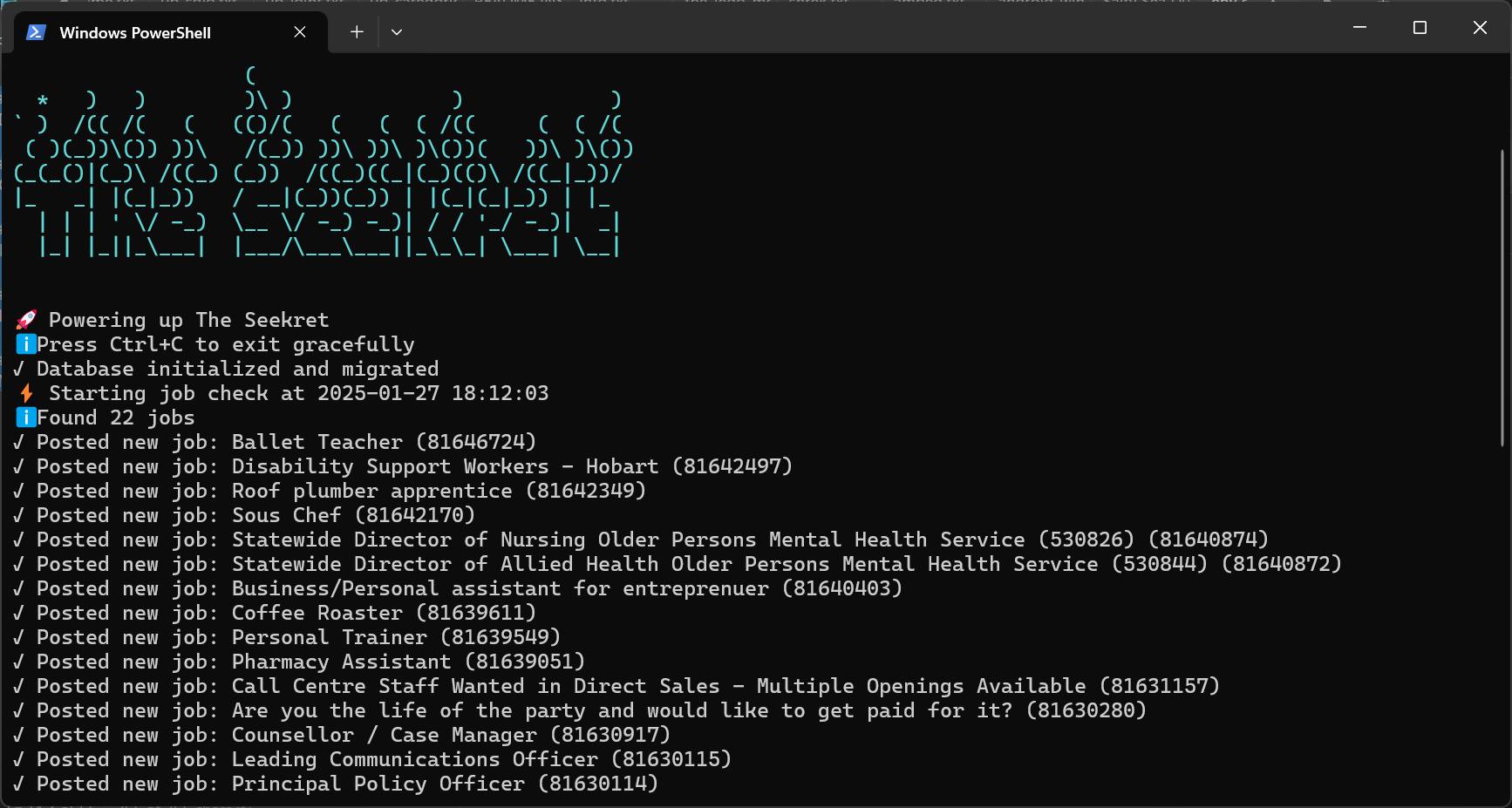Click the info icon beside Press Ctrl+C
1512x808 pixels.
tap(26, 344)
